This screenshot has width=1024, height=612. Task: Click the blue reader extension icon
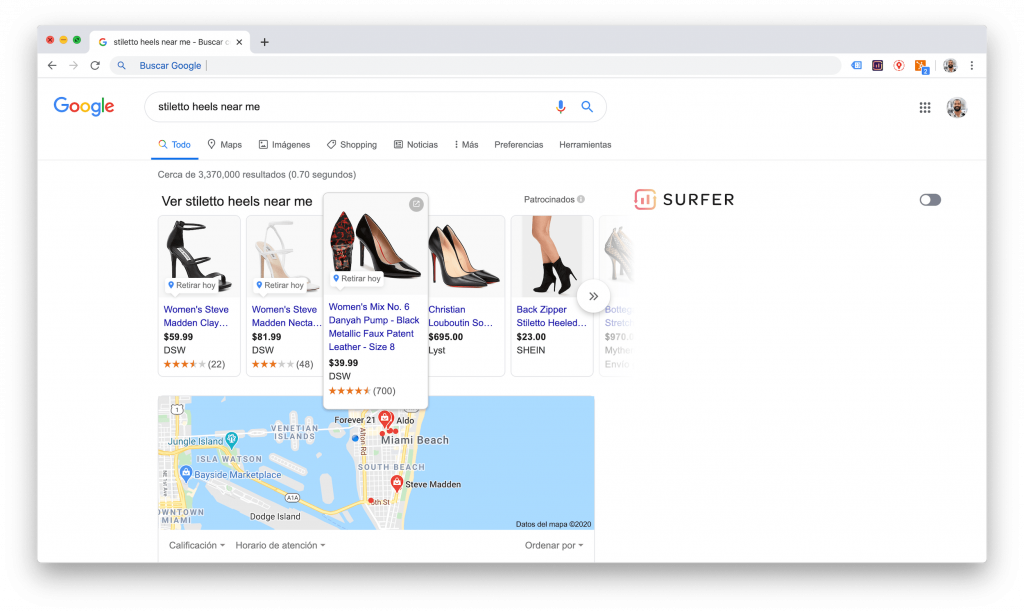point(856,65)
